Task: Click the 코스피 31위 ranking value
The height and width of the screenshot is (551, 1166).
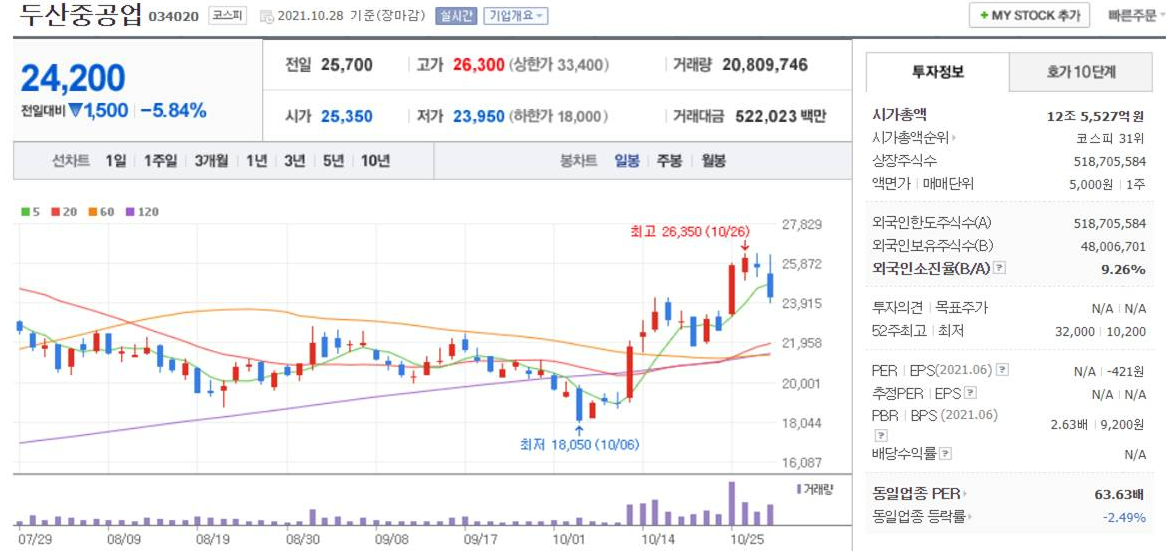Action: coord(1111,138)
